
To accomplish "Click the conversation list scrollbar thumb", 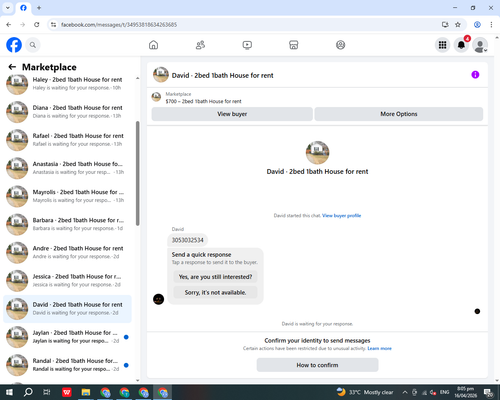I will [x=137, y=173].
